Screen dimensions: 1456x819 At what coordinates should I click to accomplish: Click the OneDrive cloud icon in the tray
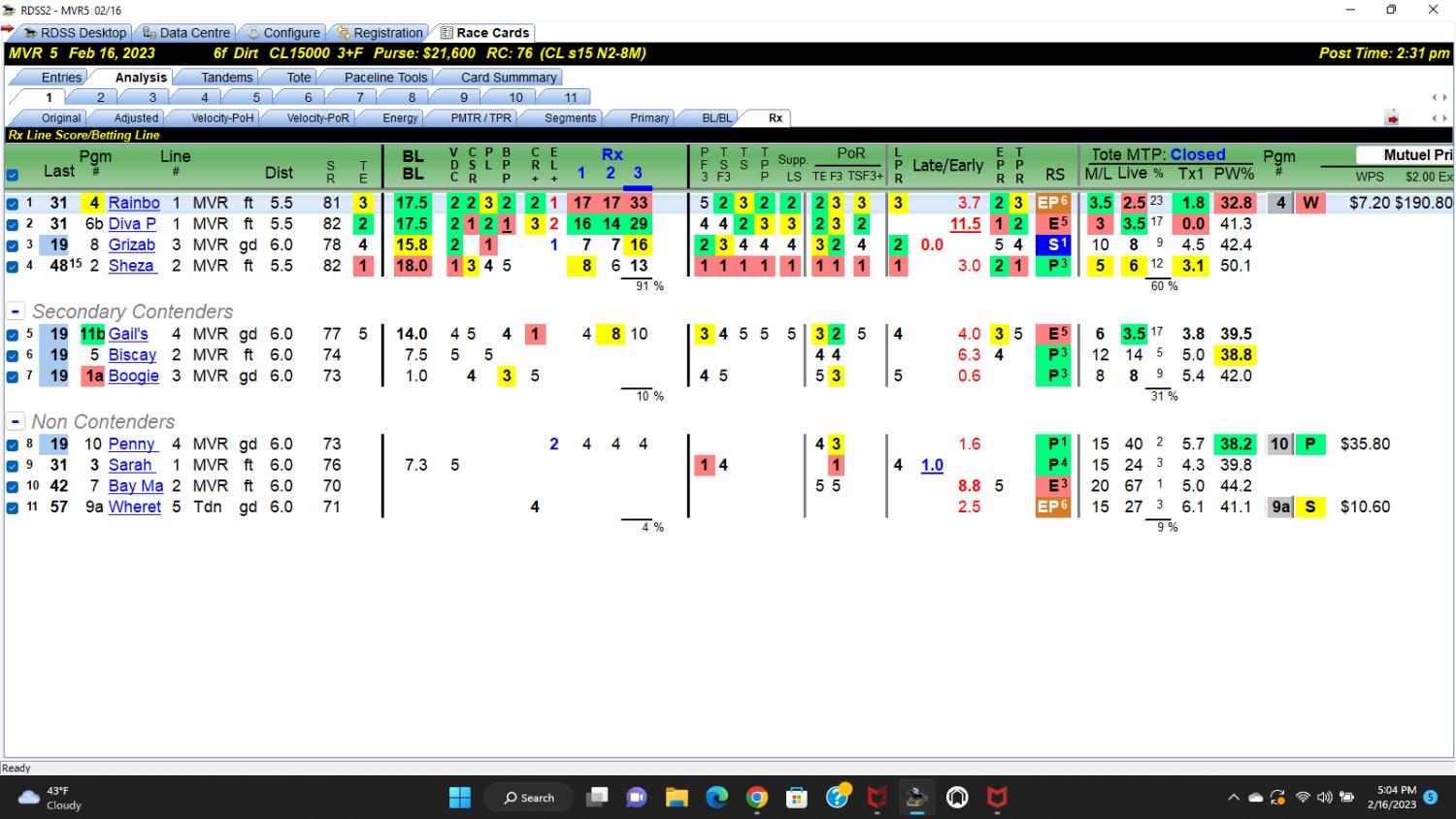point(1255,798)
